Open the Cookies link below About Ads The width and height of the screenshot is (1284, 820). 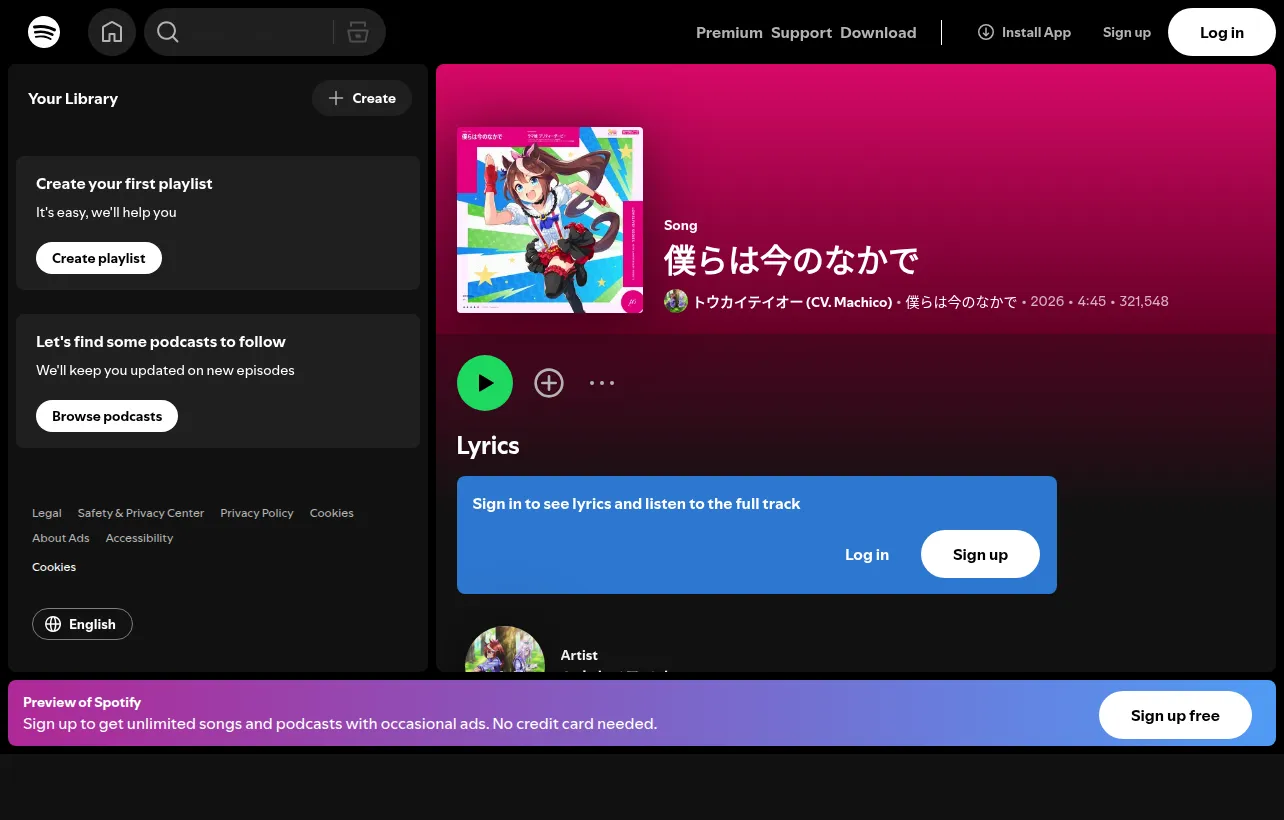[54, 567]
